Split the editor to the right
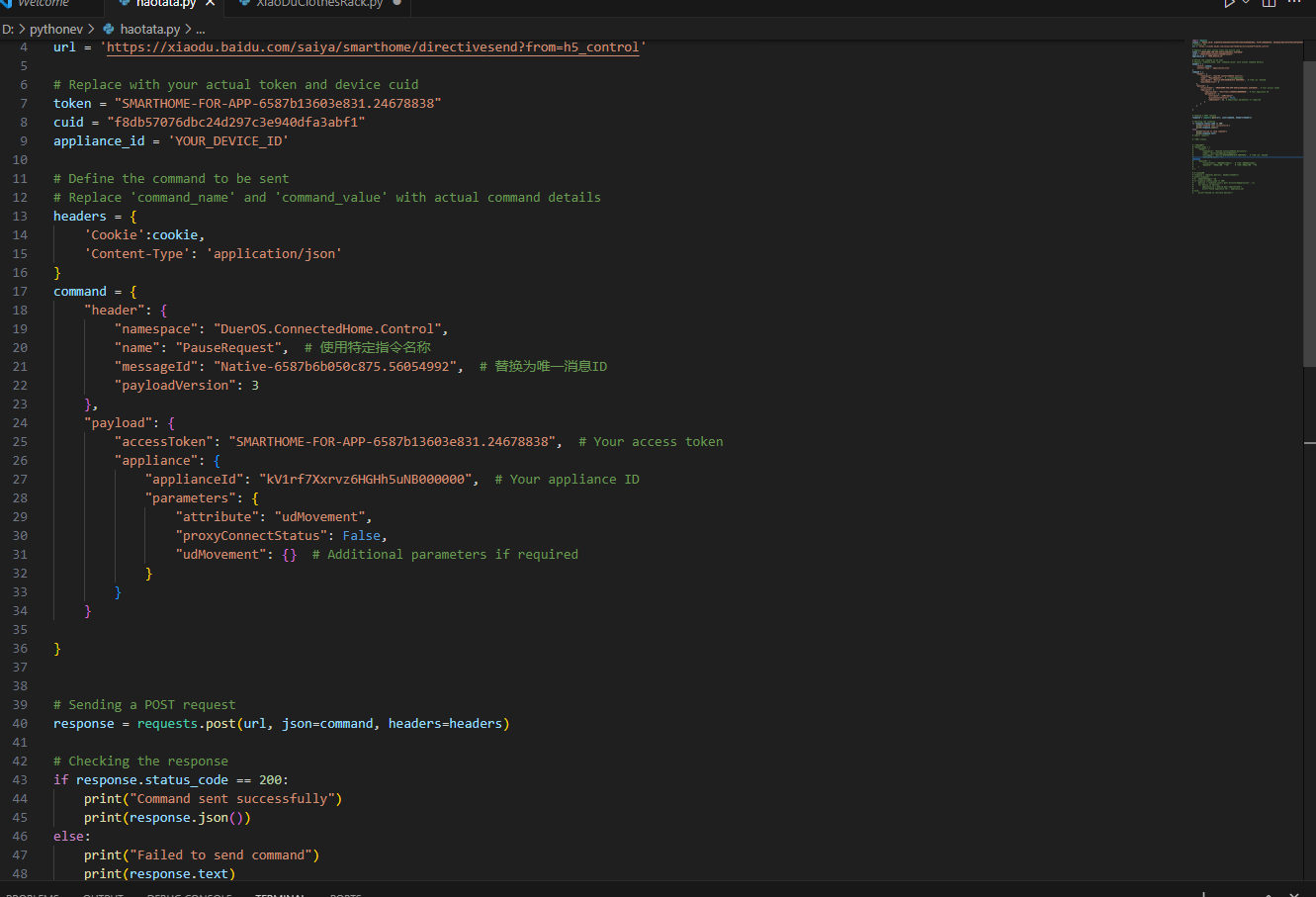 pos(1270,3)
